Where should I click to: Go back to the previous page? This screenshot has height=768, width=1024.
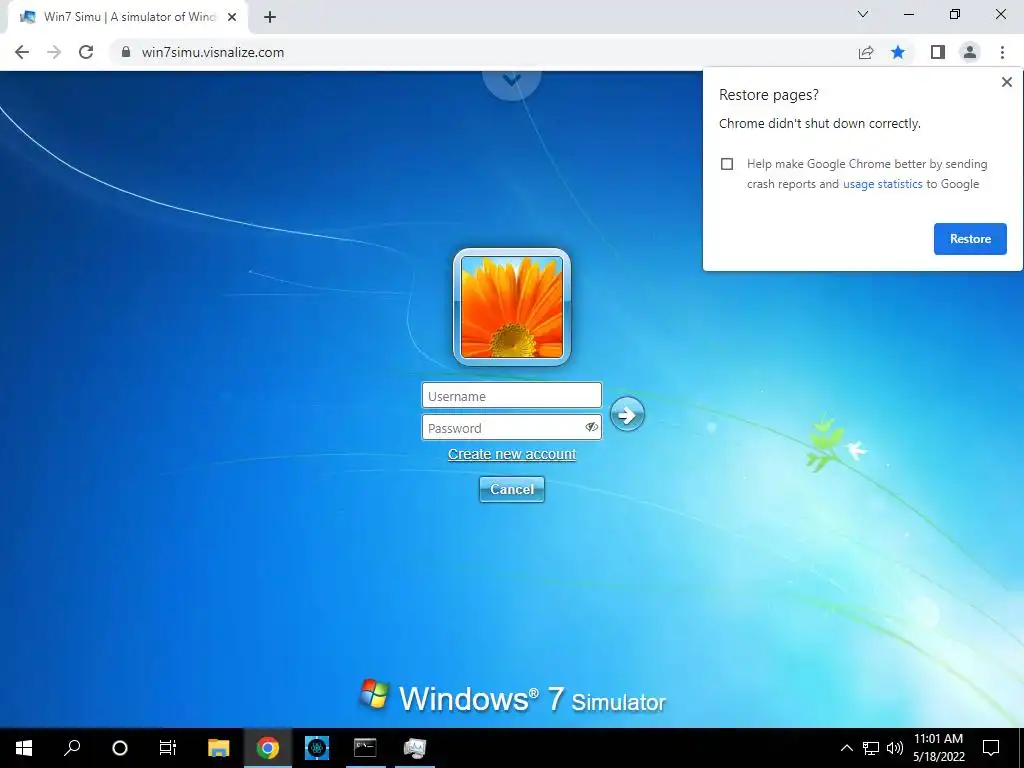click(22, 52)
